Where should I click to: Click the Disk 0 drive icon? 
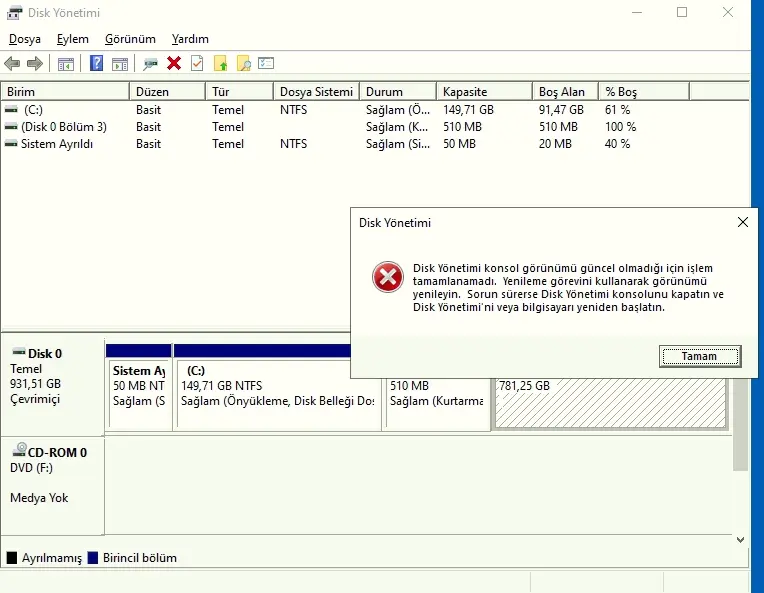[19, 351]
